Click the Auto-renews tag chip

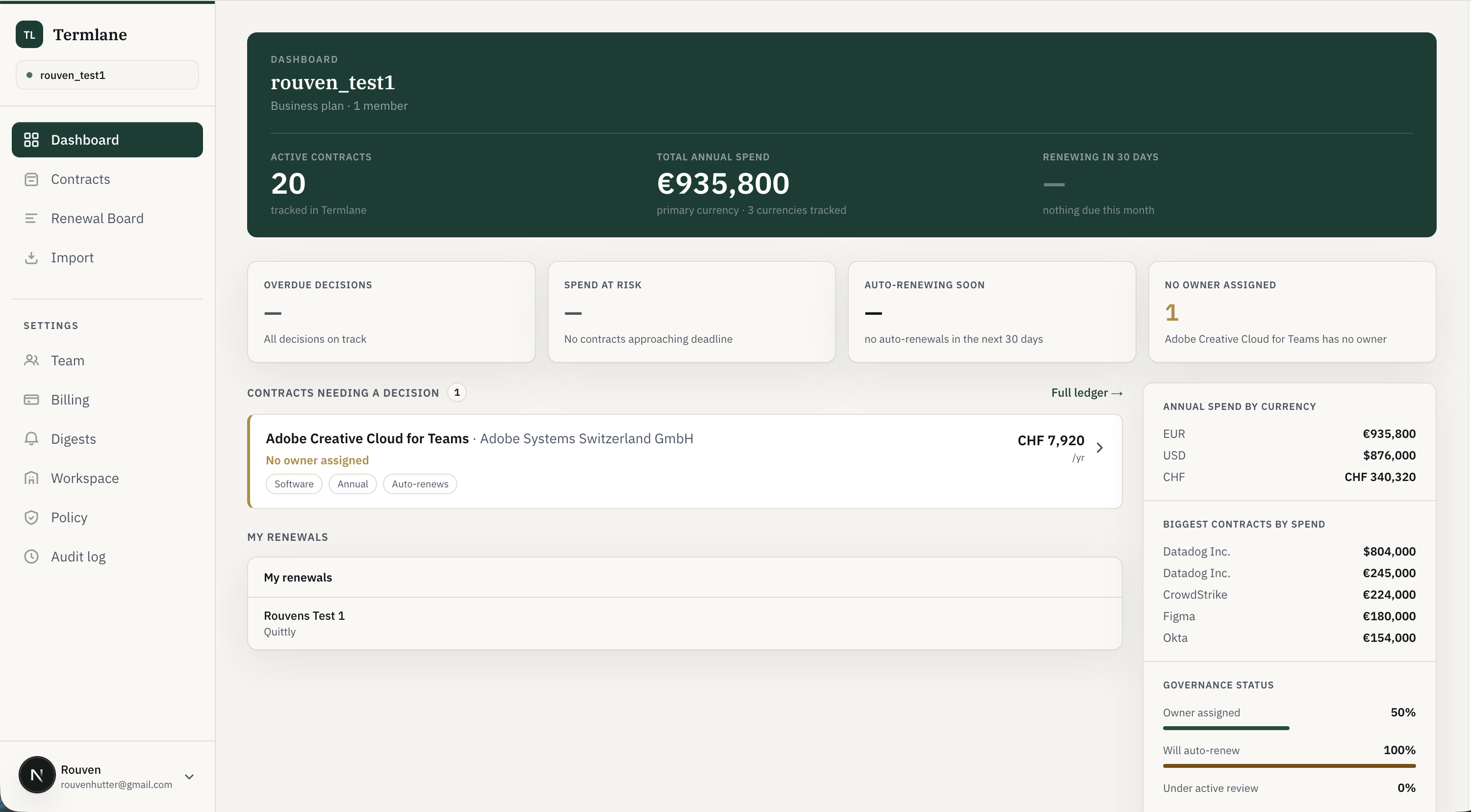(x=420, y=484)
